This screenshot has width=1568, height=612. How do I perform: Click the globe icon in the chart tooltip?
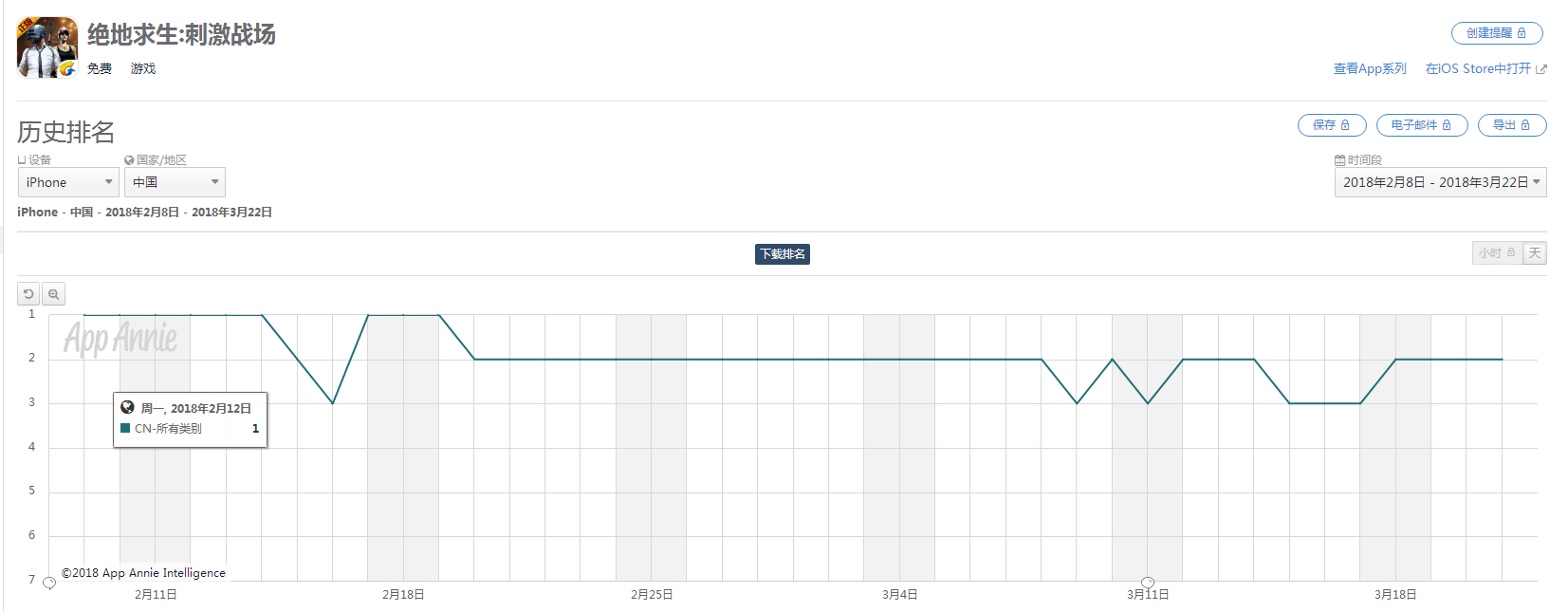click(x=127, y=408)
